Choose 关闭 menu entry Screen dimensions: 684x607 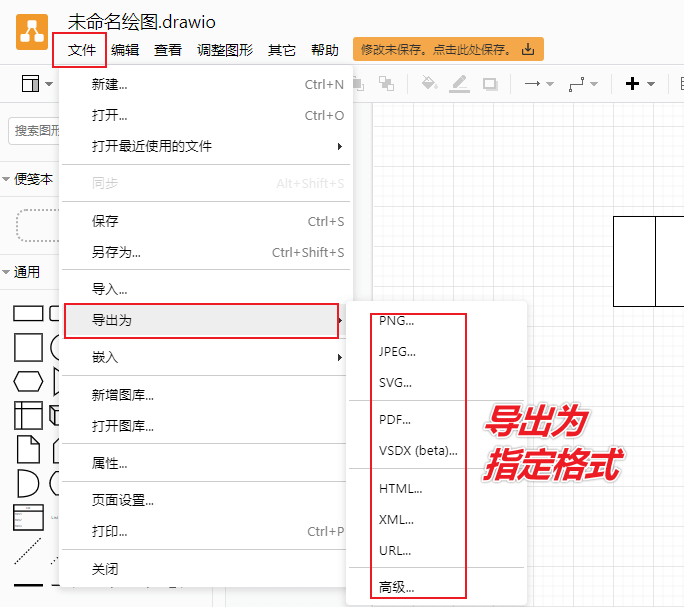click(206, 569)
